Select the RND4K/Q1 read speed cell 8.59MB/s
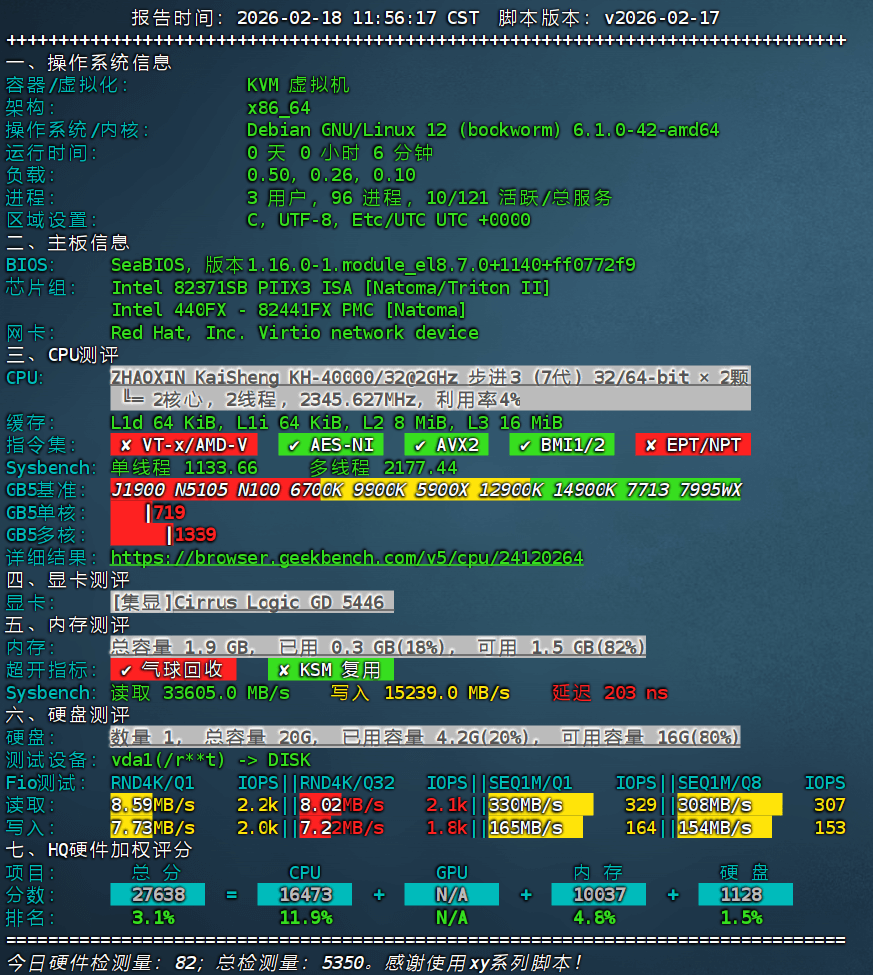This screenshot has height=975, width=873. 155,805
